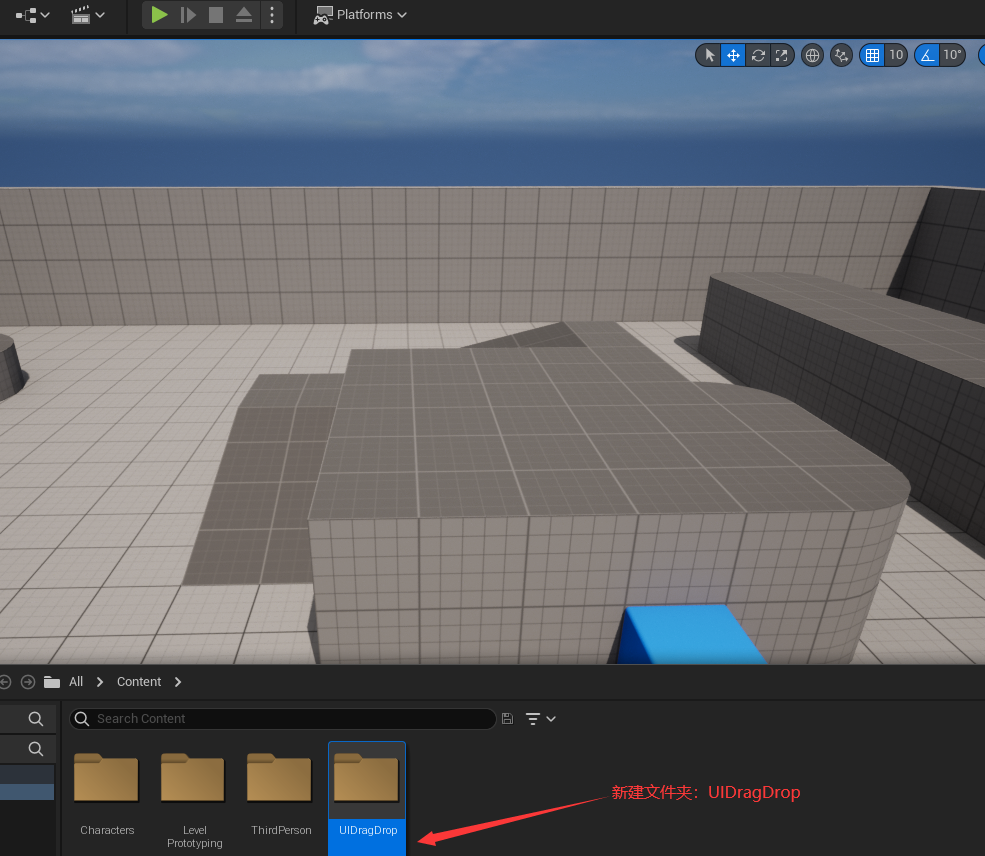This screenshot has width=985, height=856.
Task: Go back in Content Browser history
Action: click(x=5, y=681)
